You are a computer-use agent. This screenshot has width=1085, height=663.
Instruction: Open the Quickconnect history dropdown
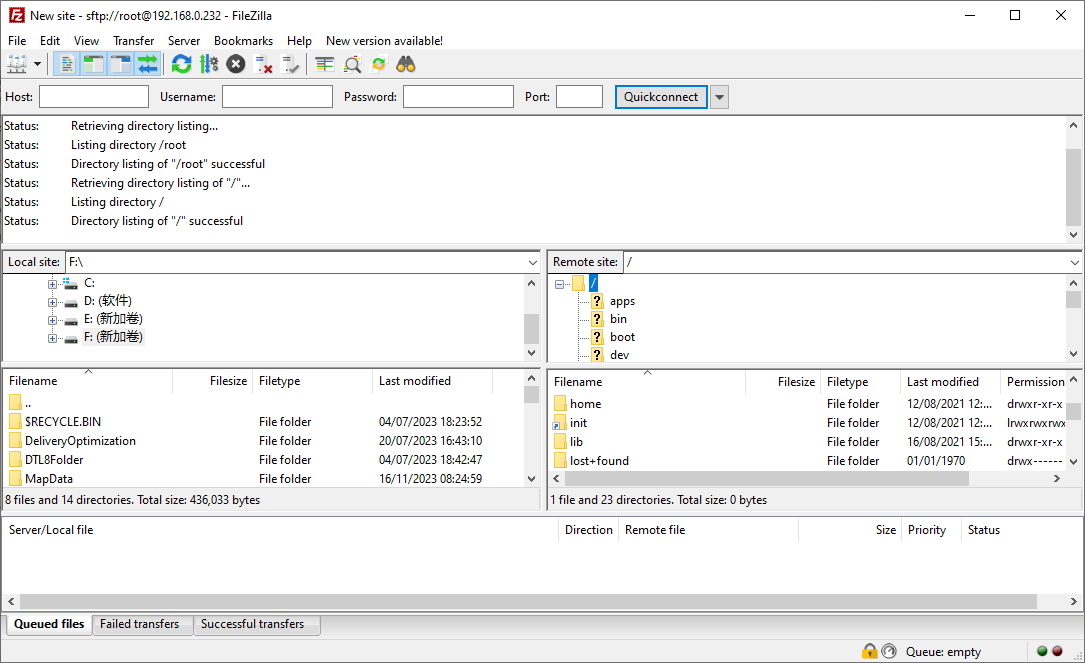pyautogui.click(x=720, y=97)
